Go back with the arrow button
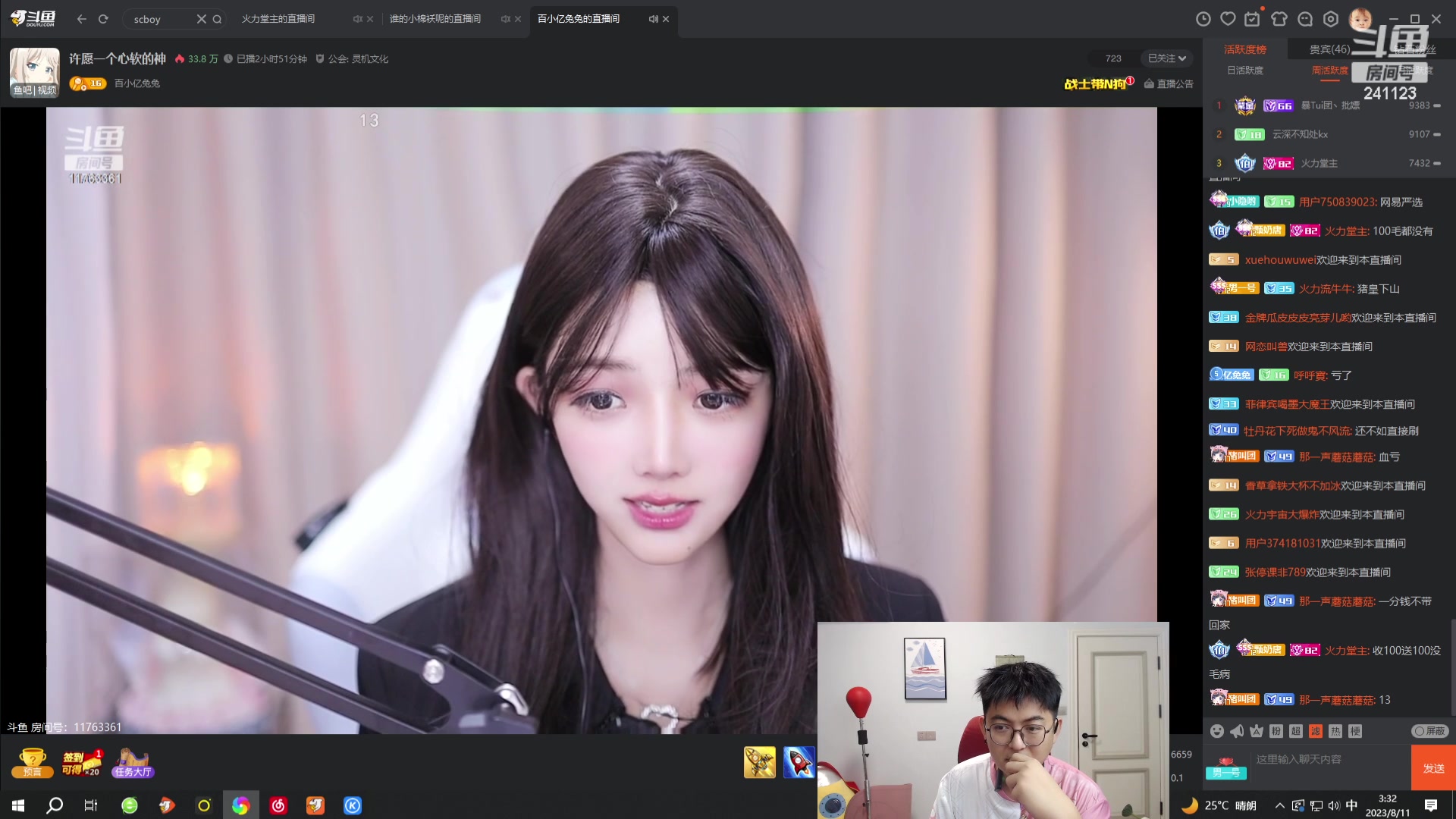This screenshot has width=1456, height=819. point(82,19)
